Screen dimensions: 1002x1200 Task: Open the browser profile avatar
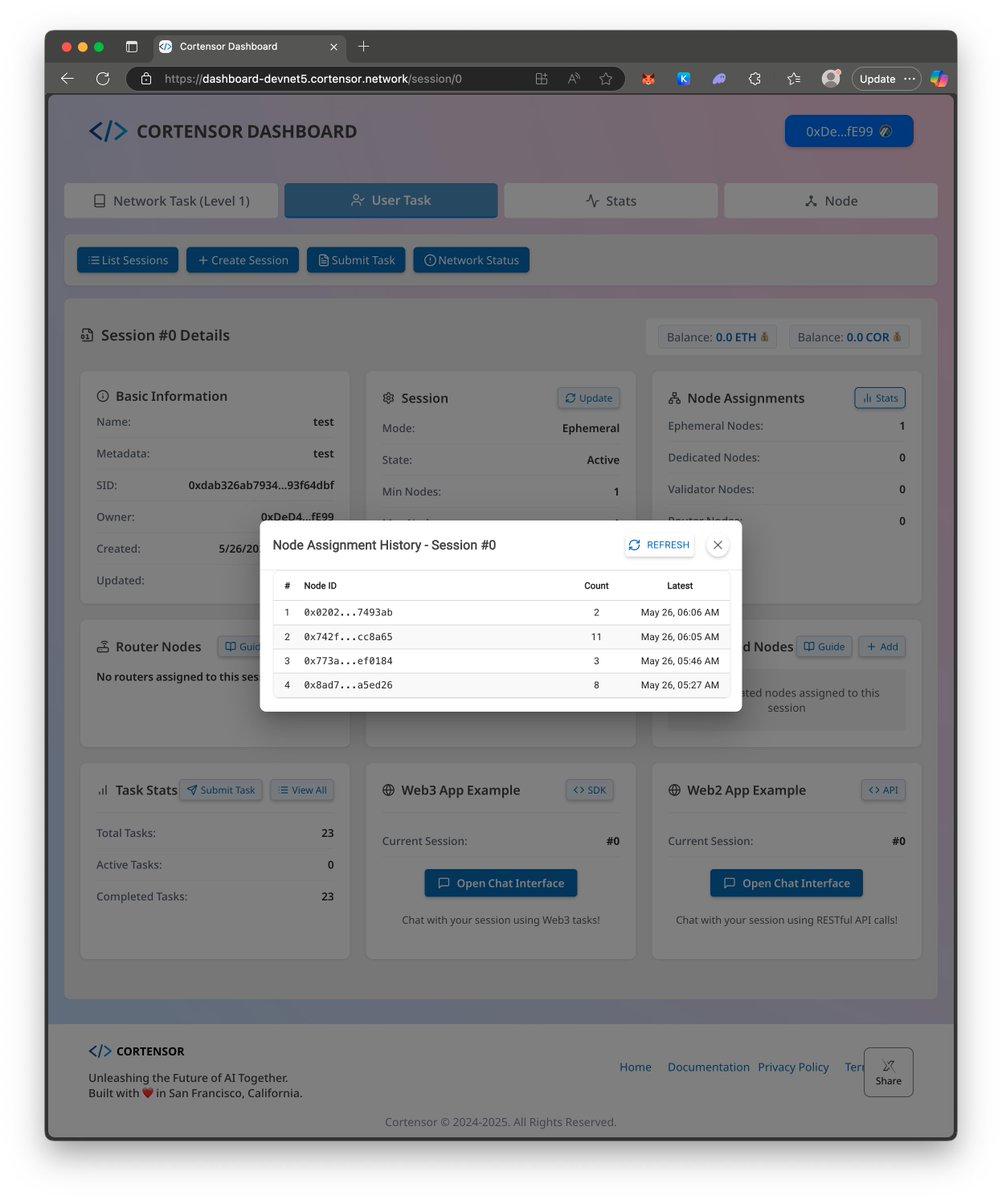pos(830,78)
